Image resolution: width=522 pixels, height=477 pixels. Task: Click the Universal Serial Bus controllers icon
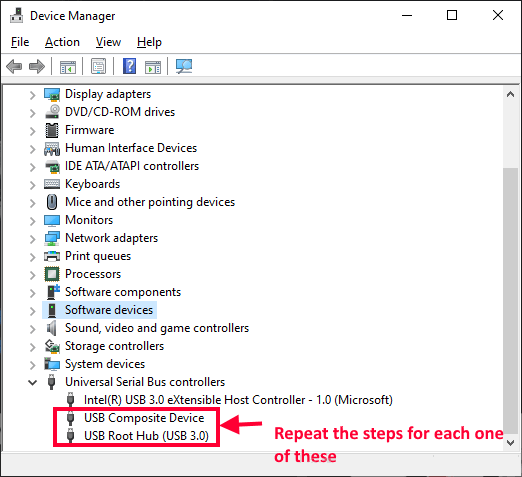click(x=51, y=382)
